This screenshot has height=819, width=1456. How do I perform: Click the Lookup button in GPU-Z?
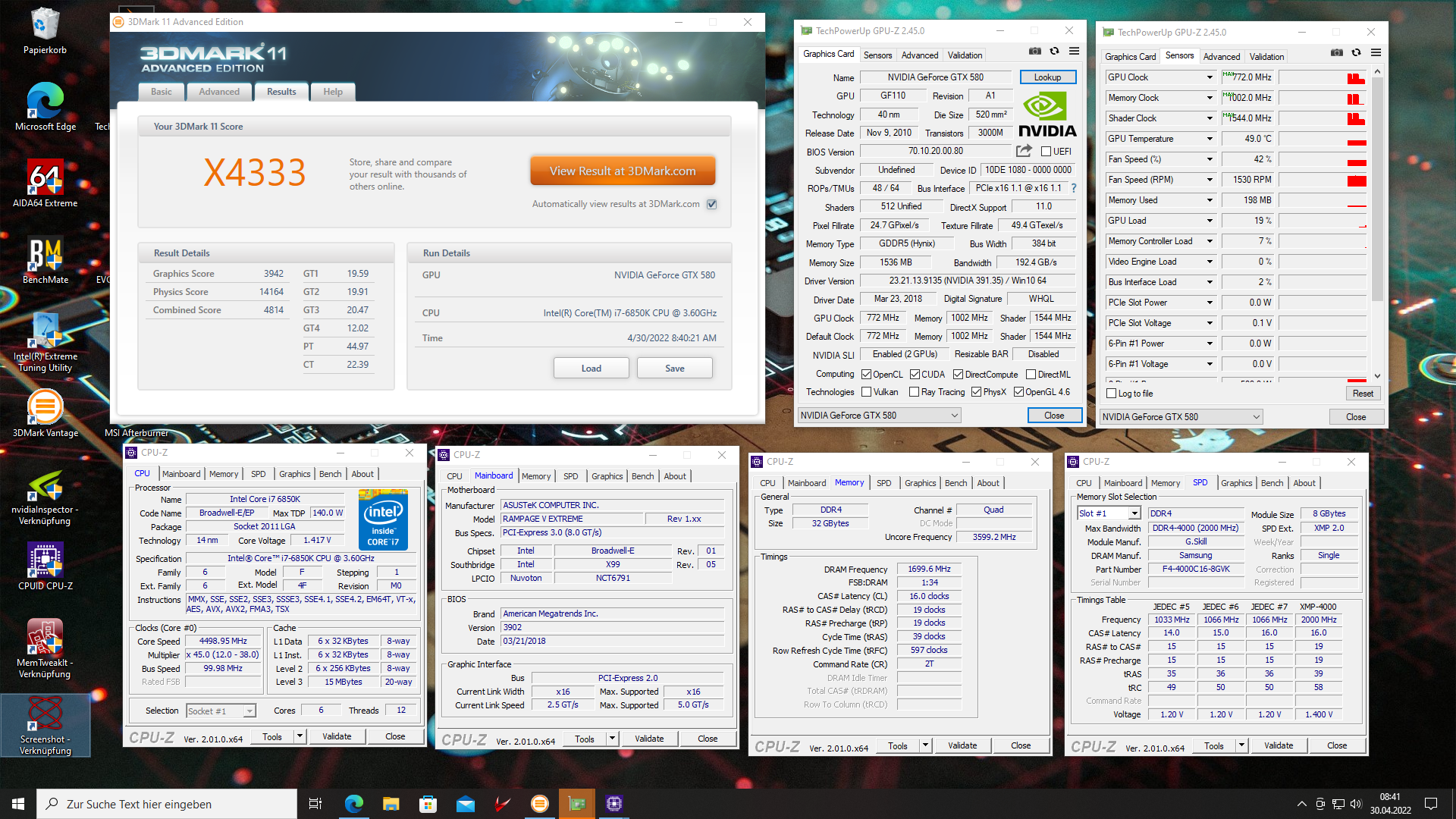(x=1047, y=77)
